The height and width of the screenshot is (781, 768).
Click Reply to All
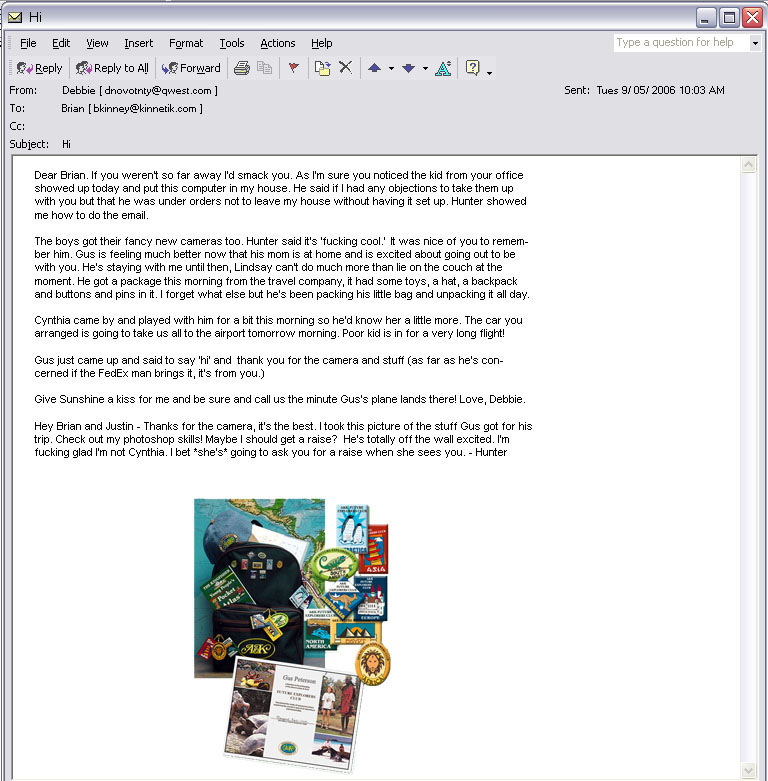113,68
